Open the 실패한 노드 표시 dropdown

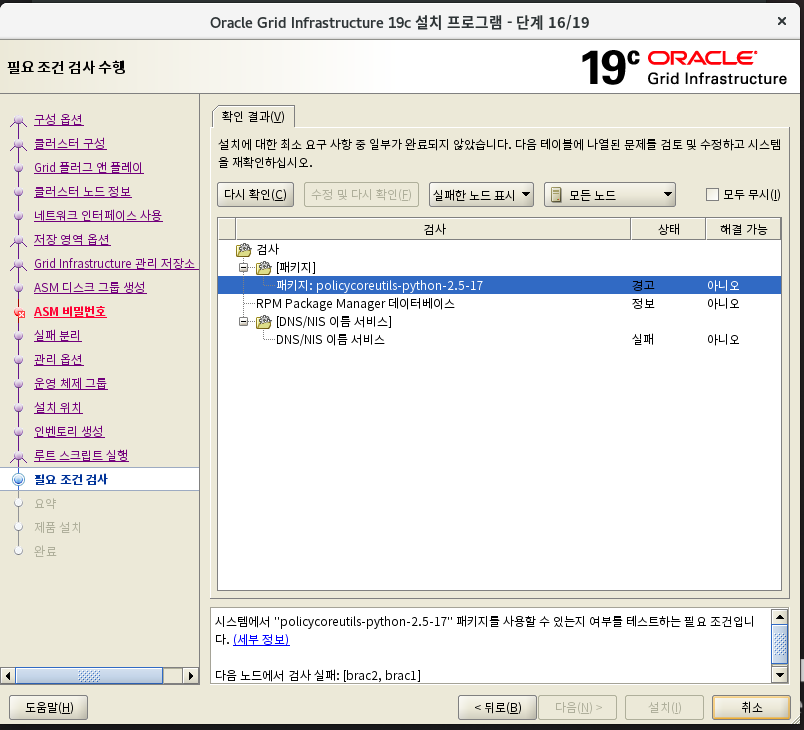[481, 195]
